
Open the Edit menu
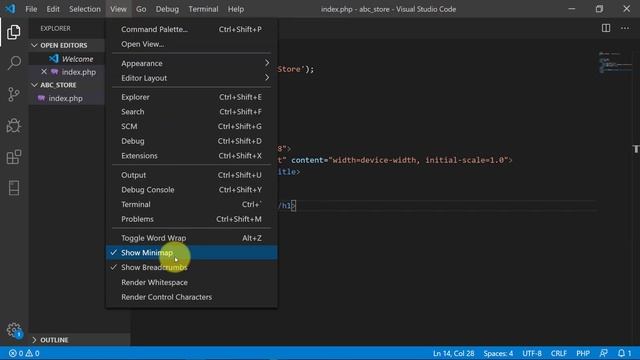coord(53,9)
